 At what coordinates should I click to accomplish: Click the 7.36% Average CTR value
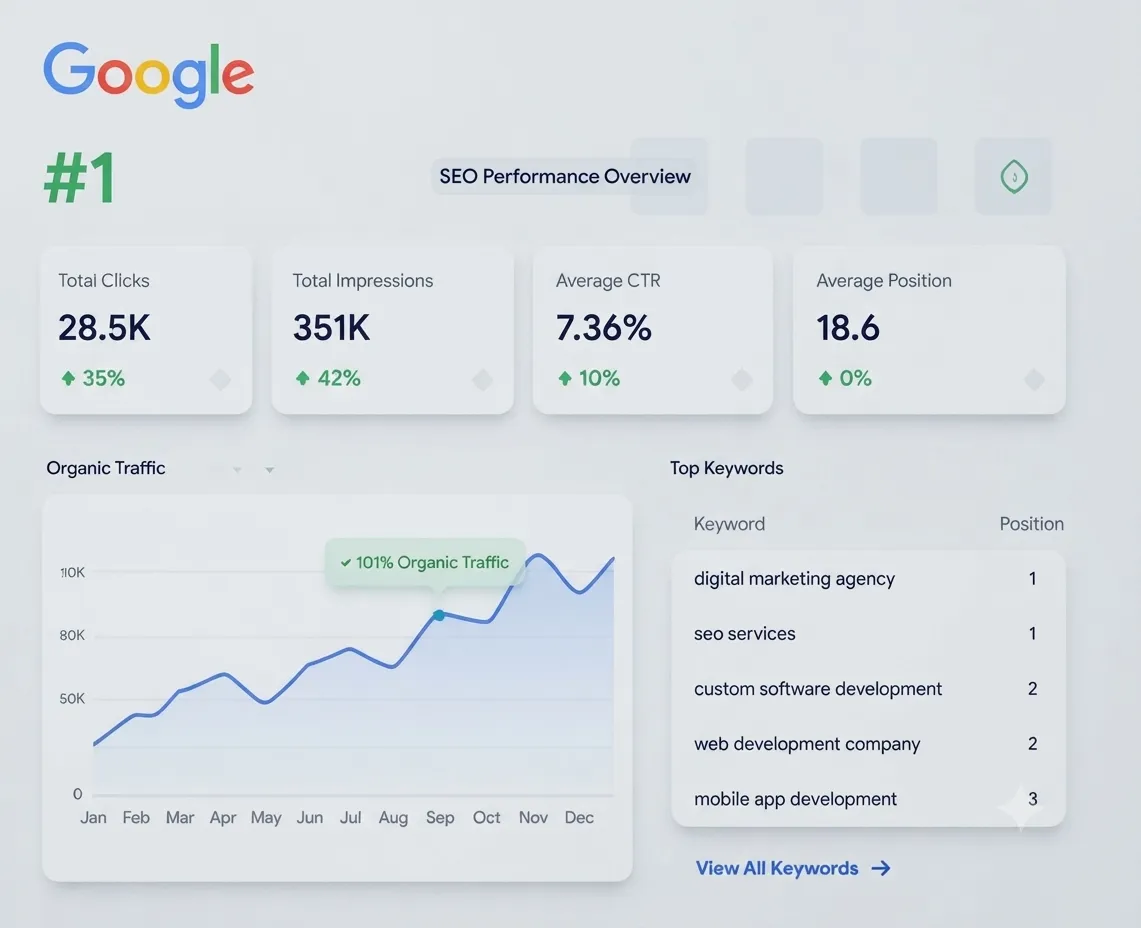point(604,328)
